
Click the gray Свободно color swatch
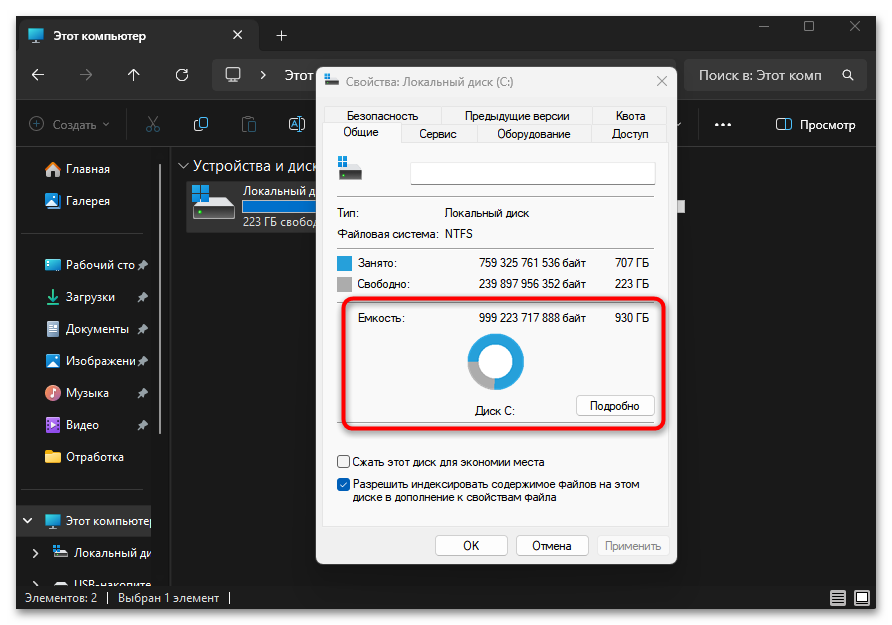pyautogui.click(x=344, y=284)
